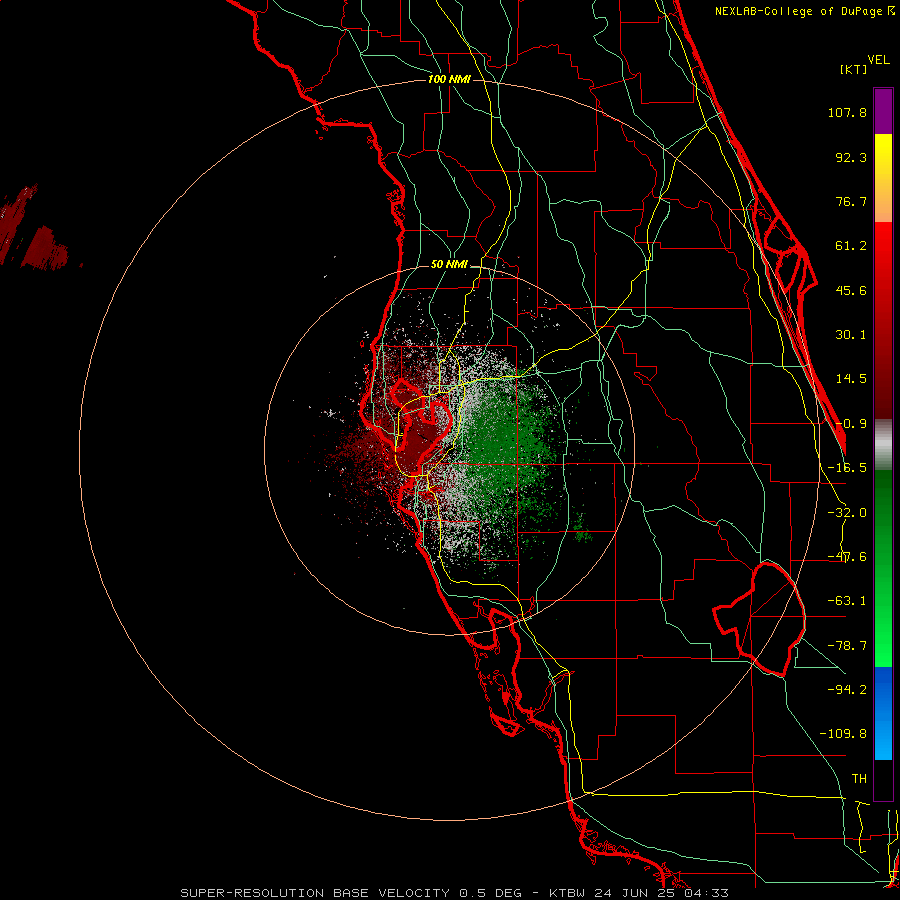Click the Super-Resolution Base Velocity caption
Viewport: 900px width, 900px height.
454,893
